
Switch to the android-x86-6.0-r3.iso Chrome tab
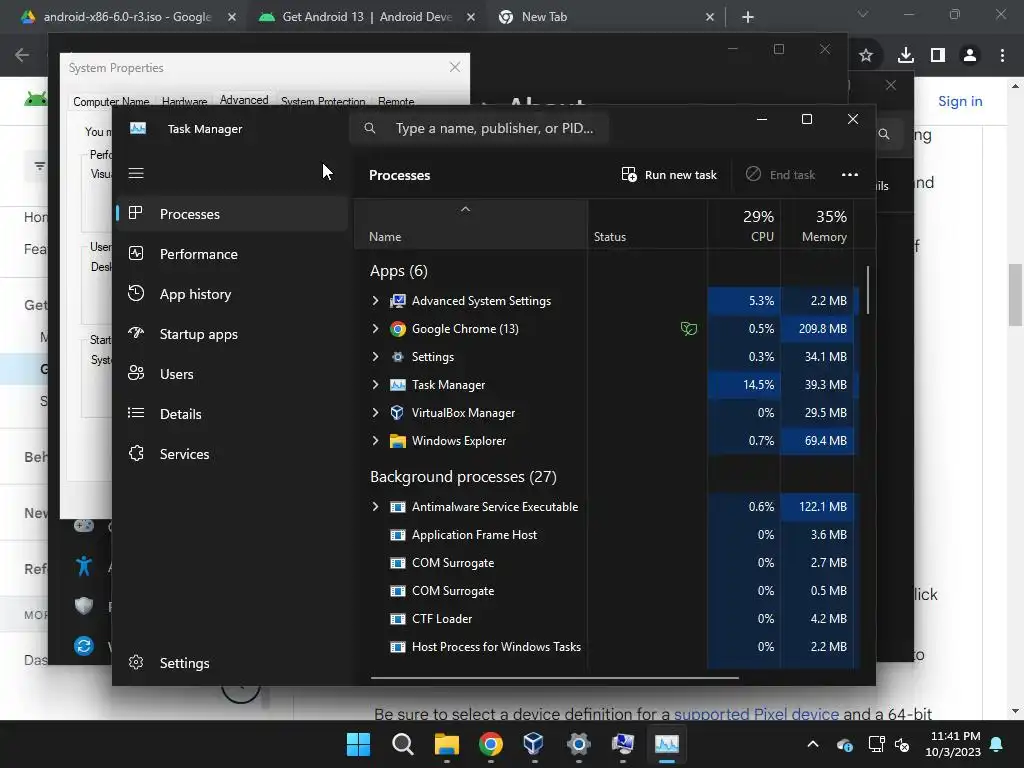[x=127, y=17]
